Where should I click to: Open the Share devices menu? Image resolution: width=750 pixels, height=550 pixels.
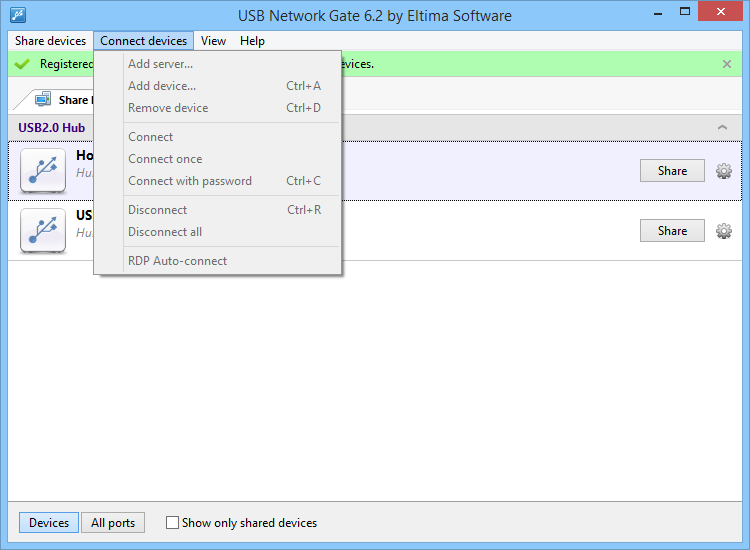point(50,41)
